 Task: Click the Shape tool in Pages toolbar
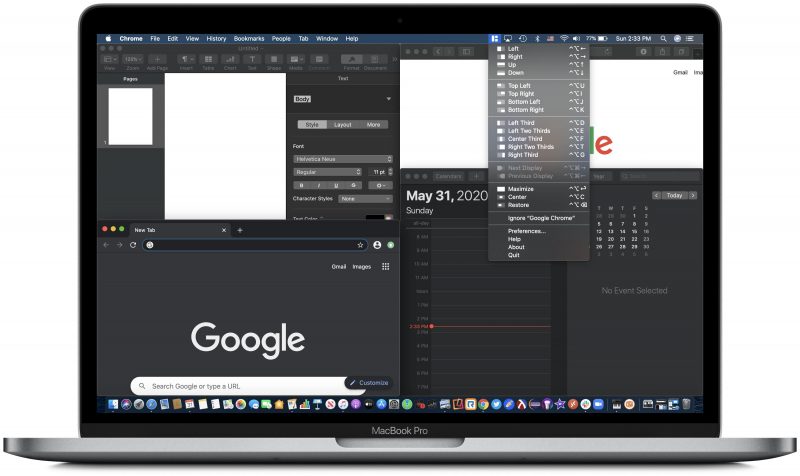(274, 60)
